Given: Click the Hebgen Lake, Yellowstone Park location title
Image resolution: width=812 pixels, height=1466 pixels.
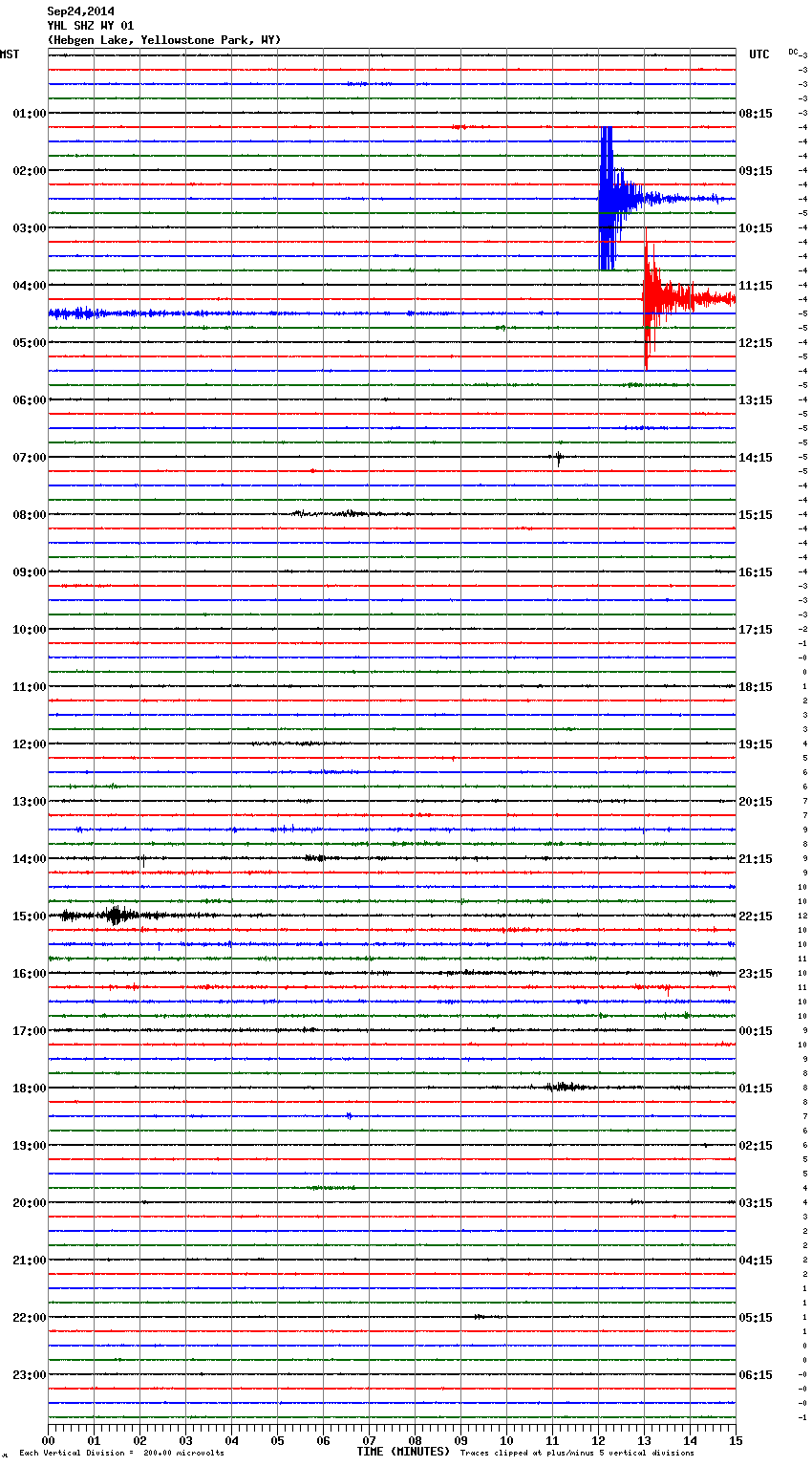Looking at the screenshot, I should tap(164, 40).
